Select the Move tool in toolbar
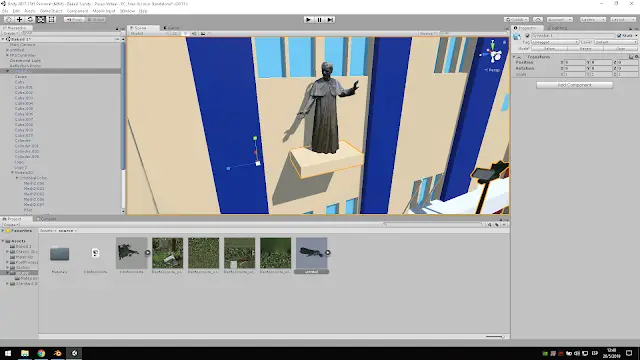Image resolution: width=640 pixels, height=360 pixels. tap(19, 20)
